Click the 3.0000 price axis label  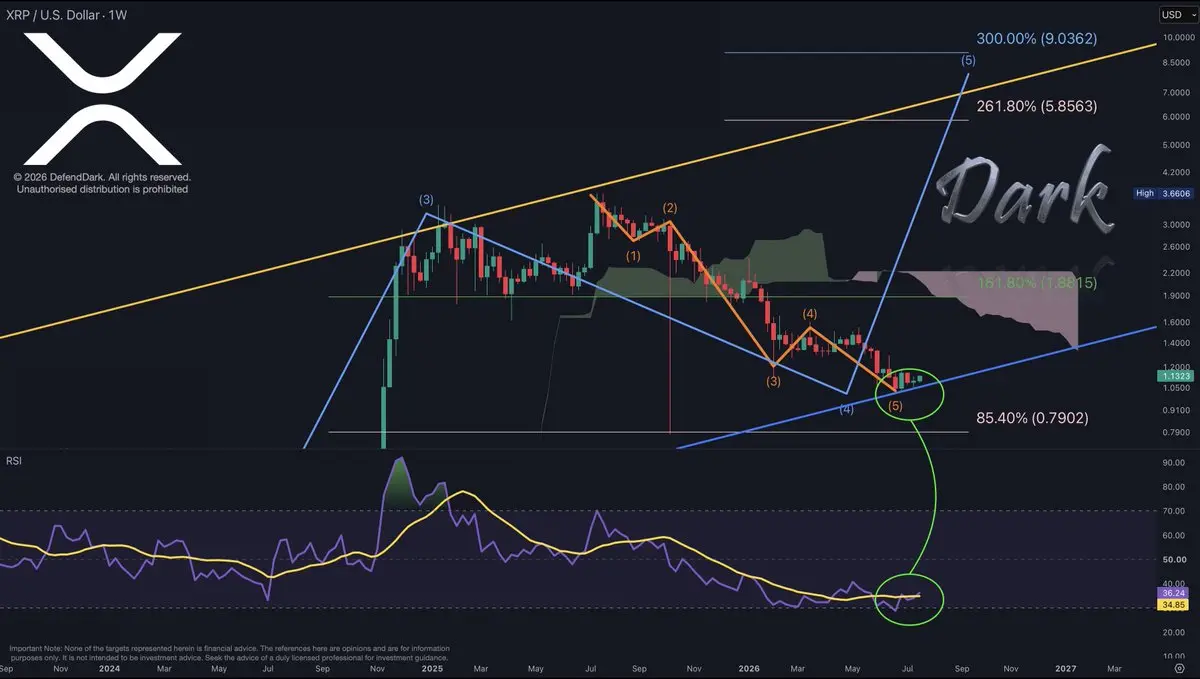[1174, 225]
